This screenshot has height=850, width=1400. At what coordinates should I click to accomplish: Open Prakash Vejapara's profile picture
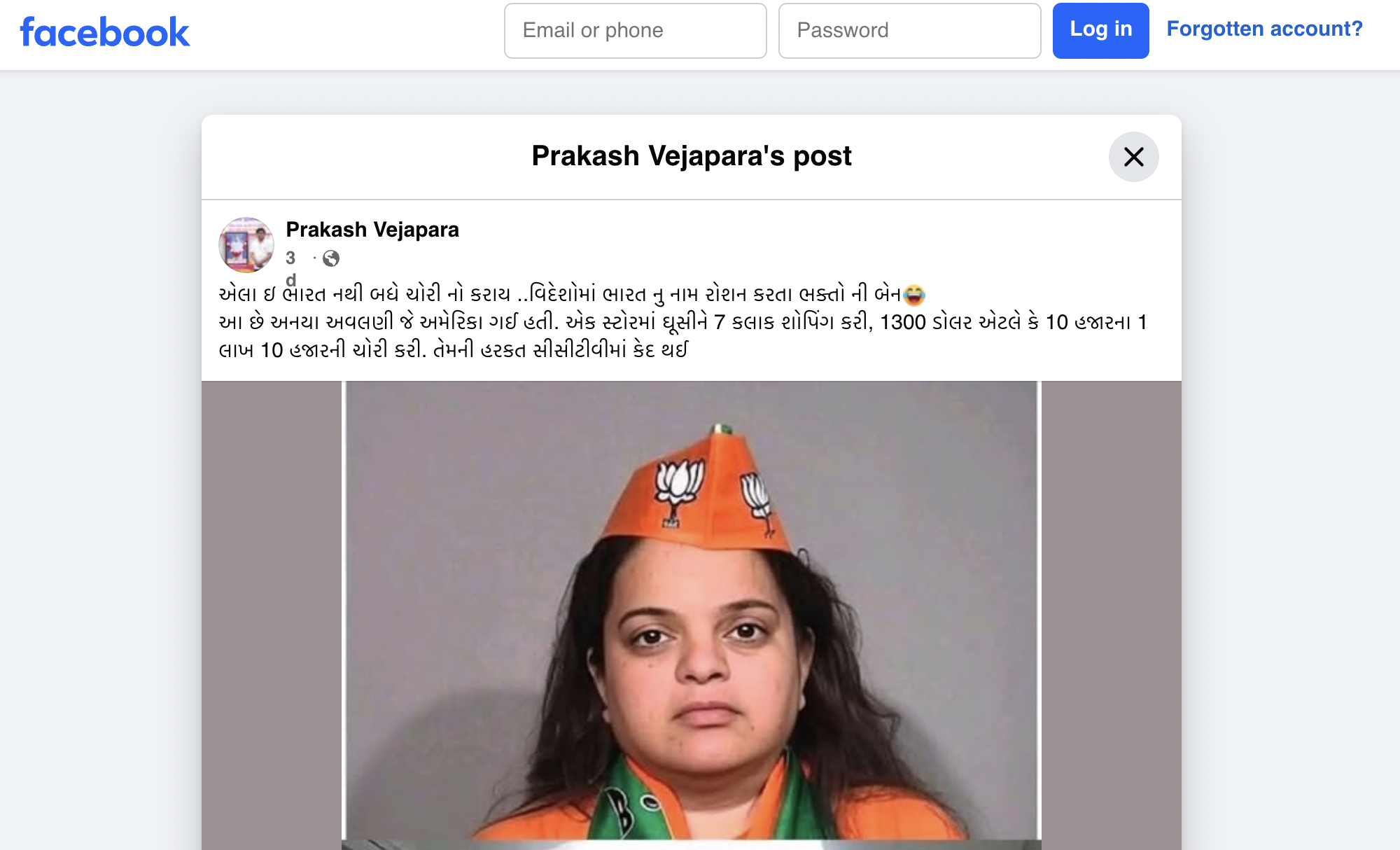point(246,244)
